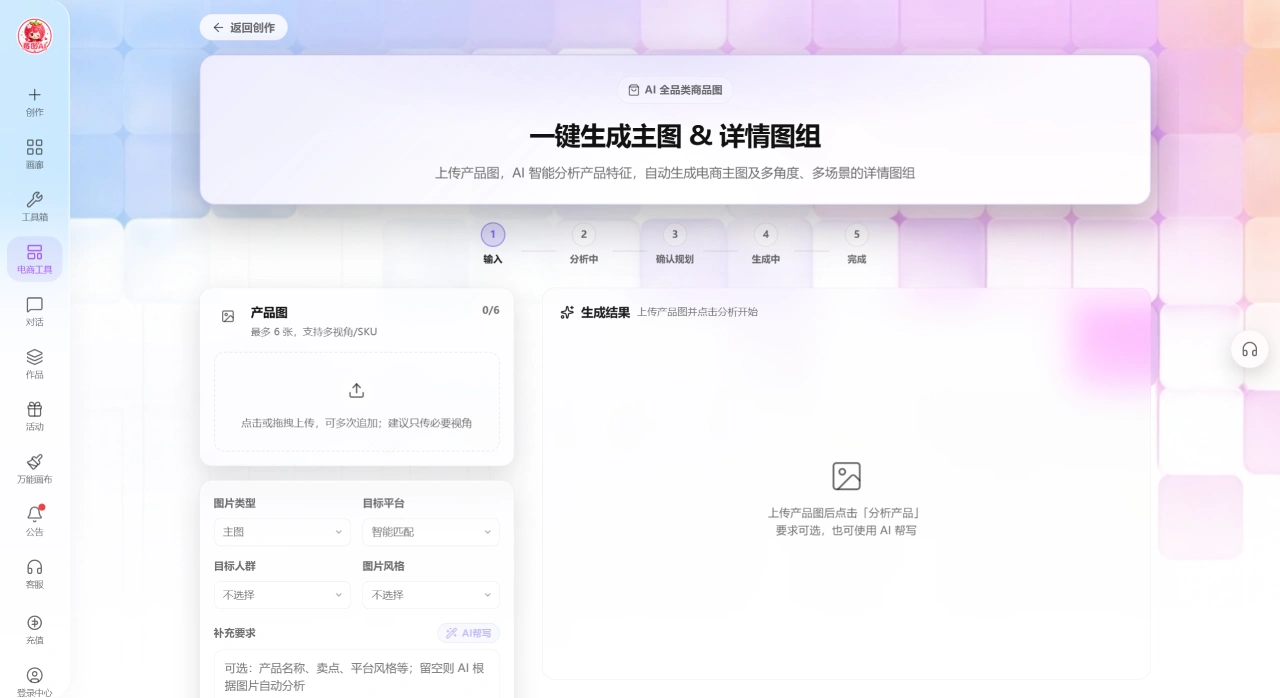Image resolution: width=1280 pixels, height=698 pixels.
Task: Click the 目标人群 label
Action: (235, 566)
